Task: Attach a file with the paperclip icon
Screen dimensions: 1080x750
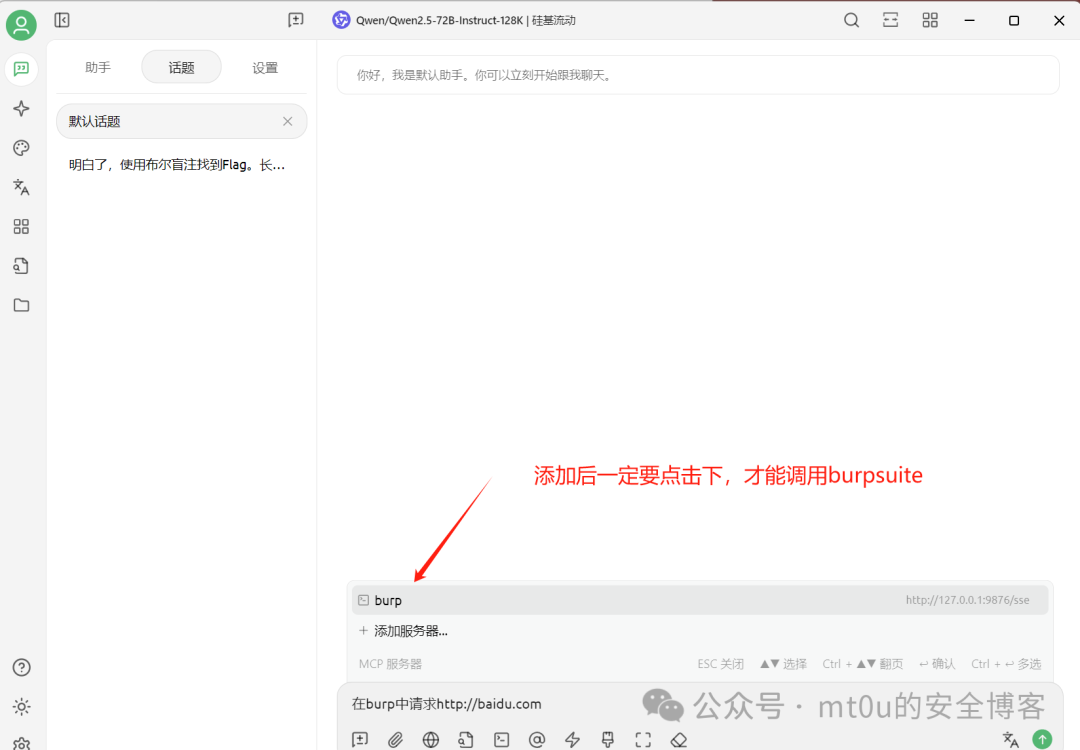Action: (395, 740)
